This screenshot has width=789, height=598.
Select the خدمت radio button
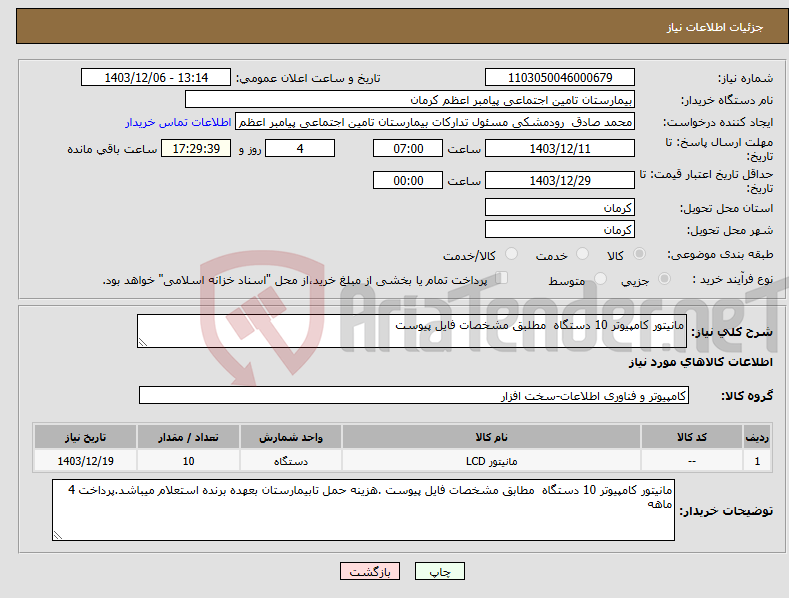(x=582, y=254)
